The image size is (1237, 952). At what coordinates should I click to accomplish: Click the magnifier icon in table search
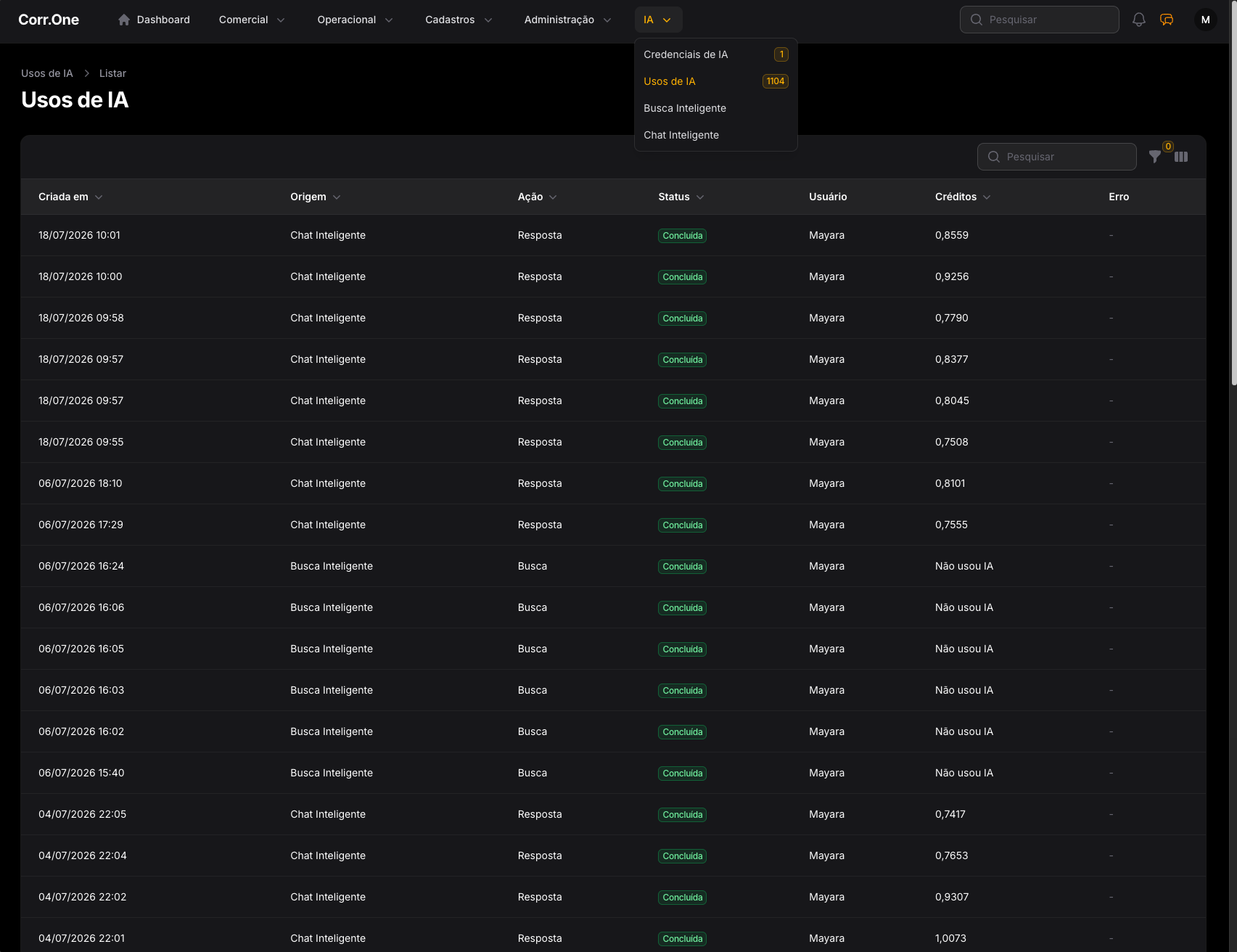pos(994,157)
